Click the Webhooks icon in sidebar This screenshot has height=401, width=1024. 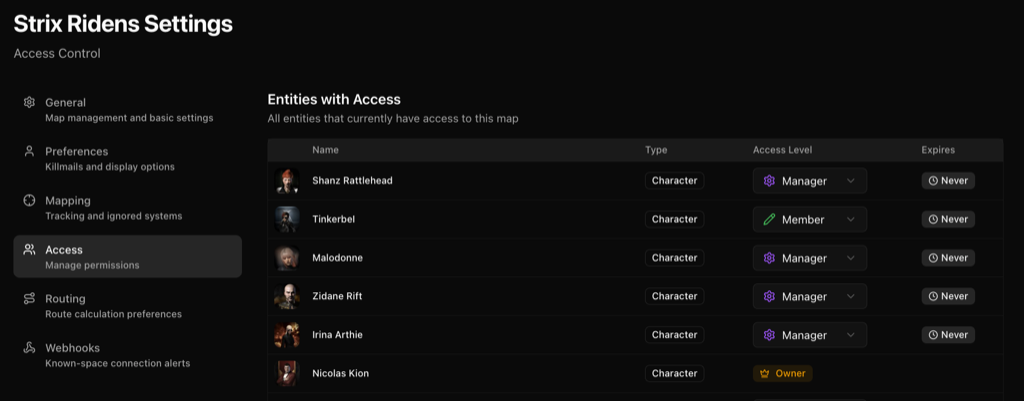click(x=29, y=347)
